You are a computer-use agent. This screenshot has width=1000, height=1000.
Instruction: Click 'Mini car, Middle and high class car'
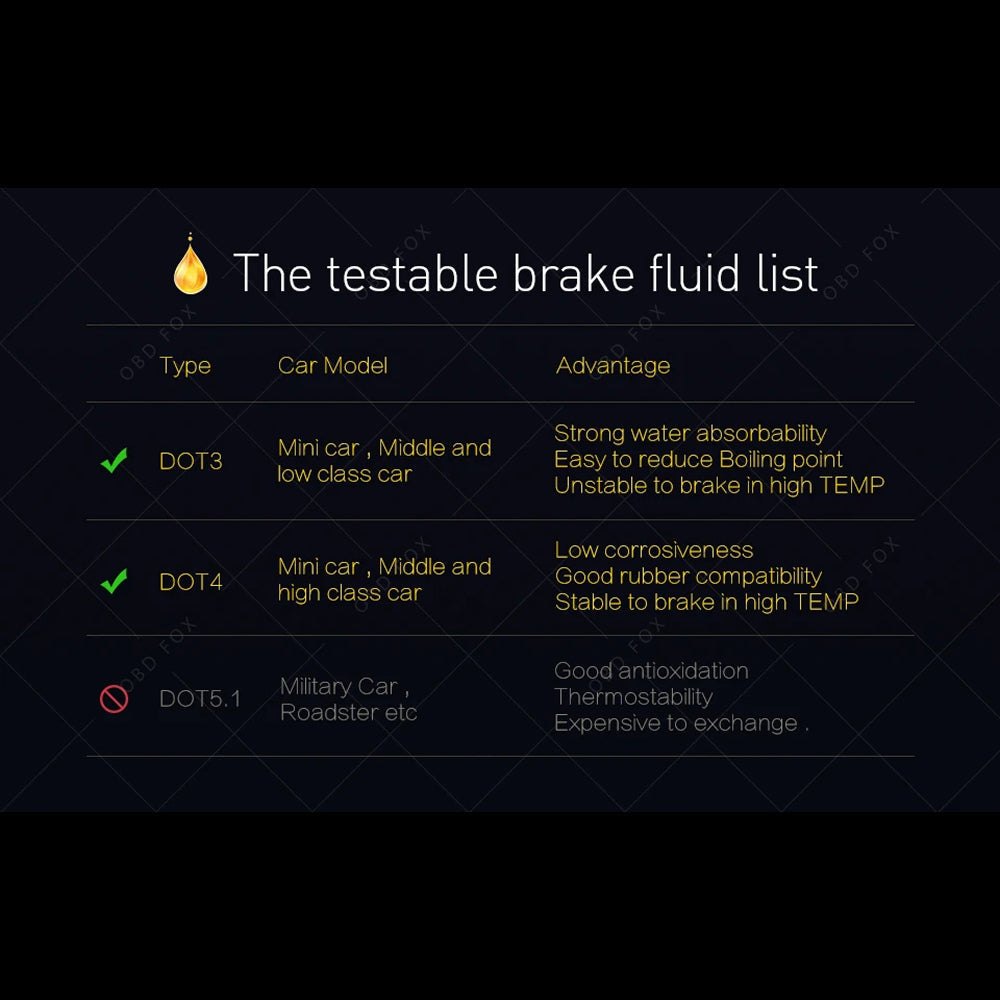385,579
